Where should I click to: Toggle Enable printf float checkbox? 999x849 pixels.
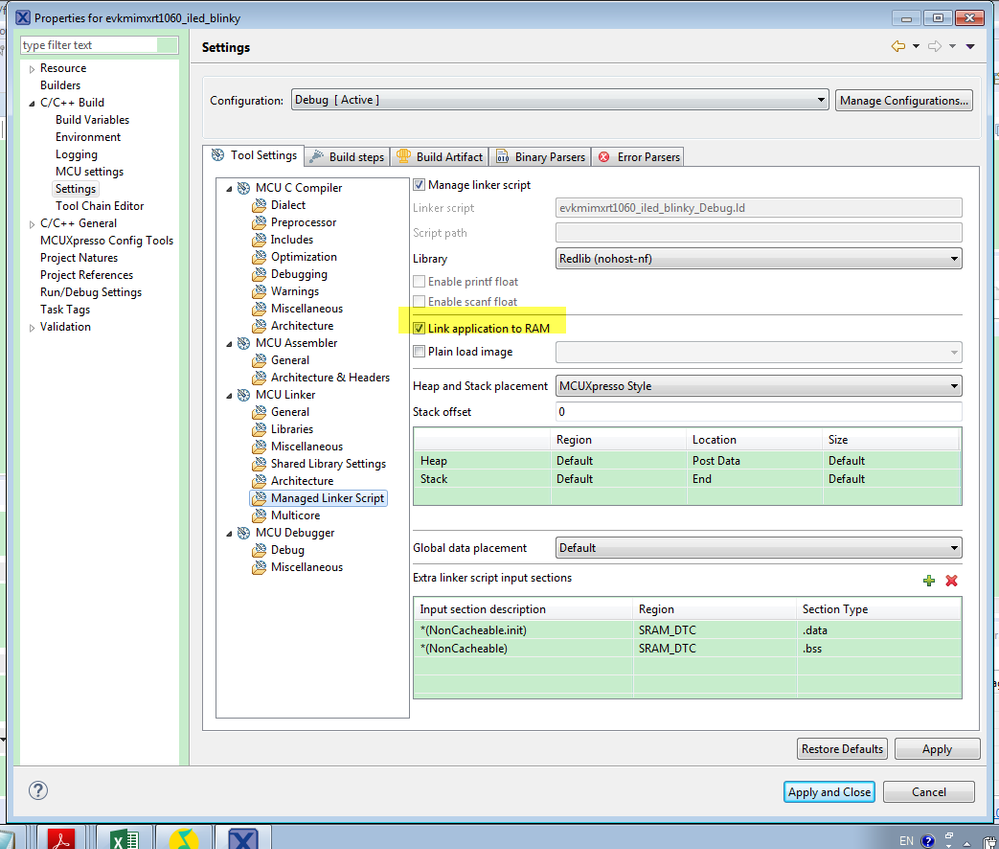(x=419, y=282)
